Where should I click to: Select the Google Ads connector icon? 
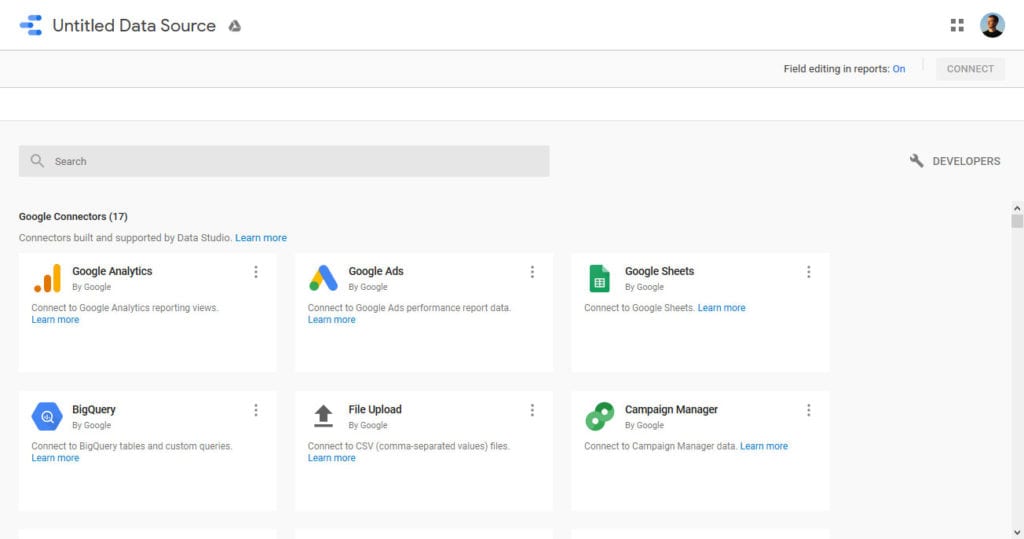coord(323,278)
